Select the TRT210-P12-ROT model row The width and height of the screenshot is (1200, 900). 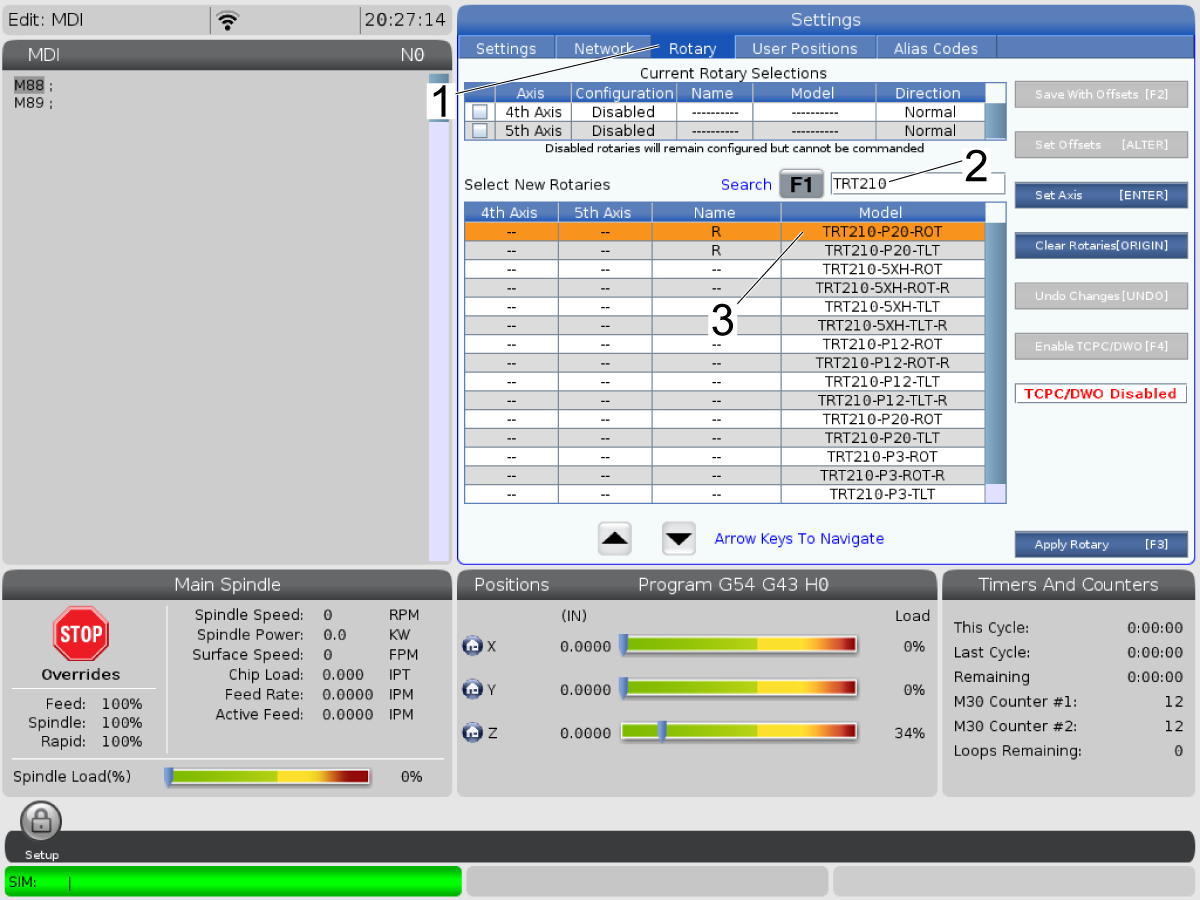pyautogui.click(x=724, y=344)
